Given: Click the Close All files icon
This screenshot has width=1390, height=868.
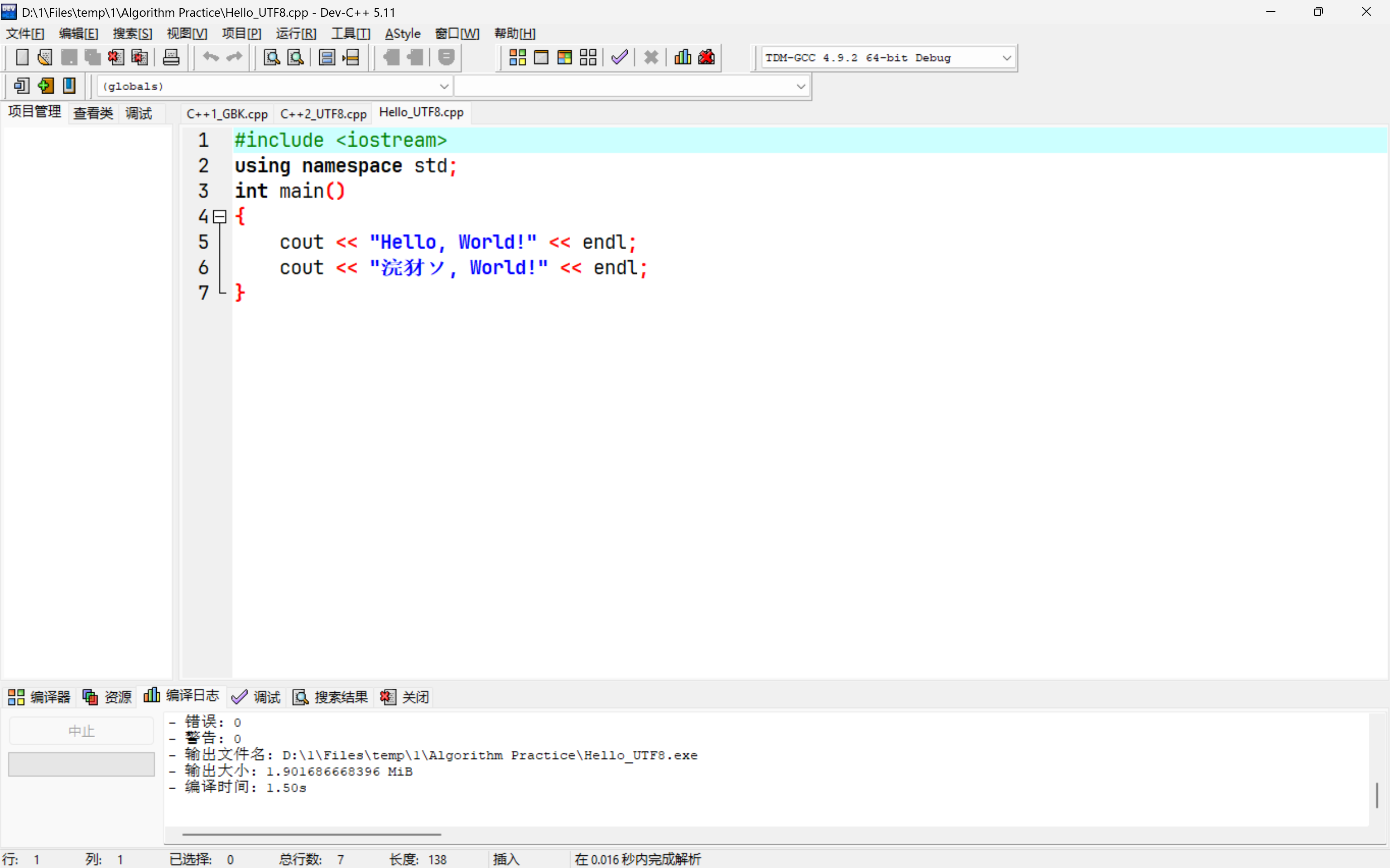Looking at the screenshot, I should (x=139, y=58).
